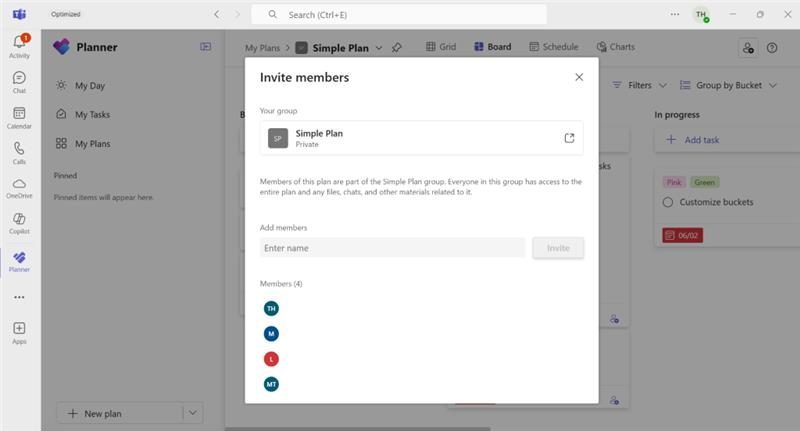Click the SP group avatar
The image size is (800, 431).
pyautogui.click(x=278, y=138)
